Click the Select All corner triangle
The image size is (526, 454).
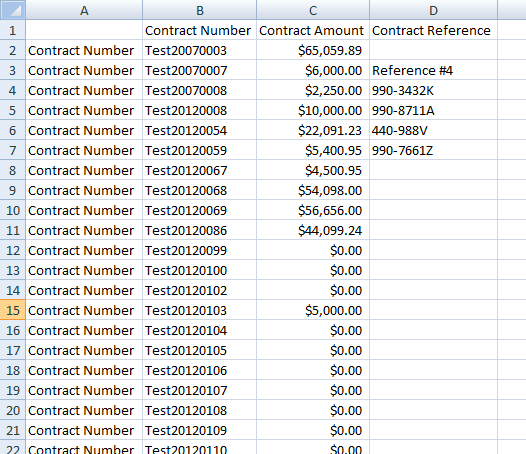13,10
